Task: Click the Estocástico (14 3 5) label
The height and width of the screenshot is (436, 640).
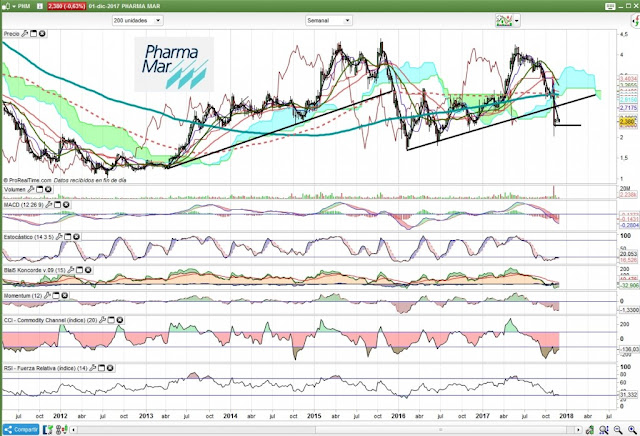Action: [x=29, y=237]
